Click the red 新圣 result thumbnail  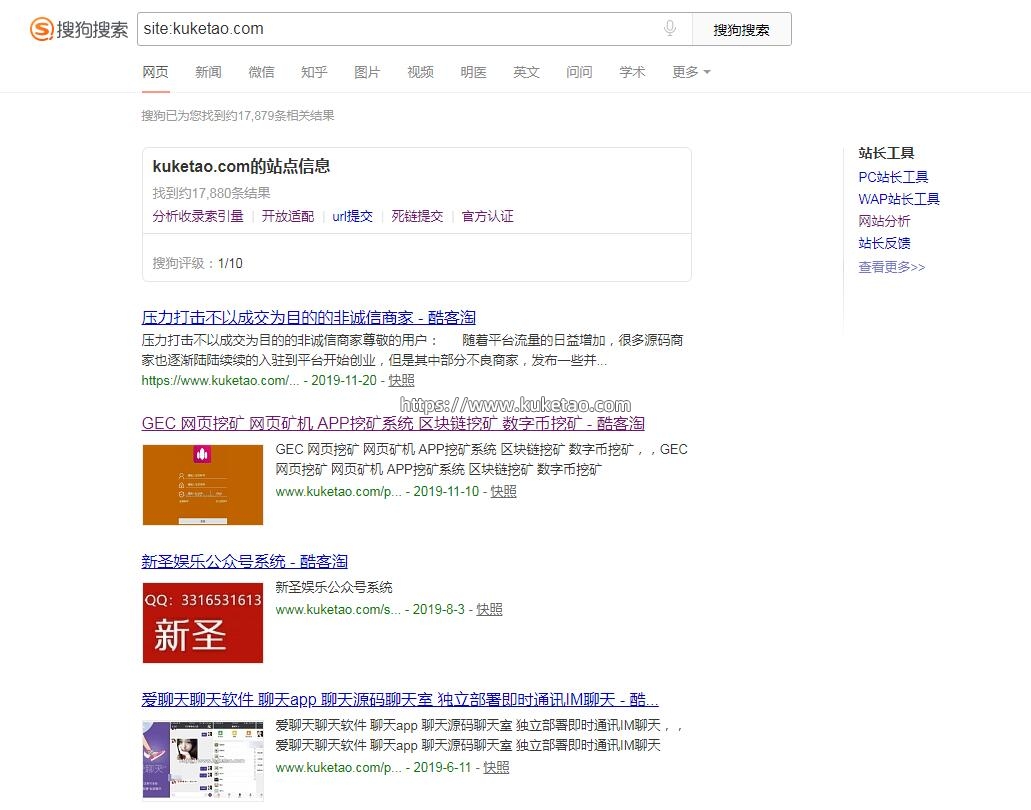click(202, 622)
